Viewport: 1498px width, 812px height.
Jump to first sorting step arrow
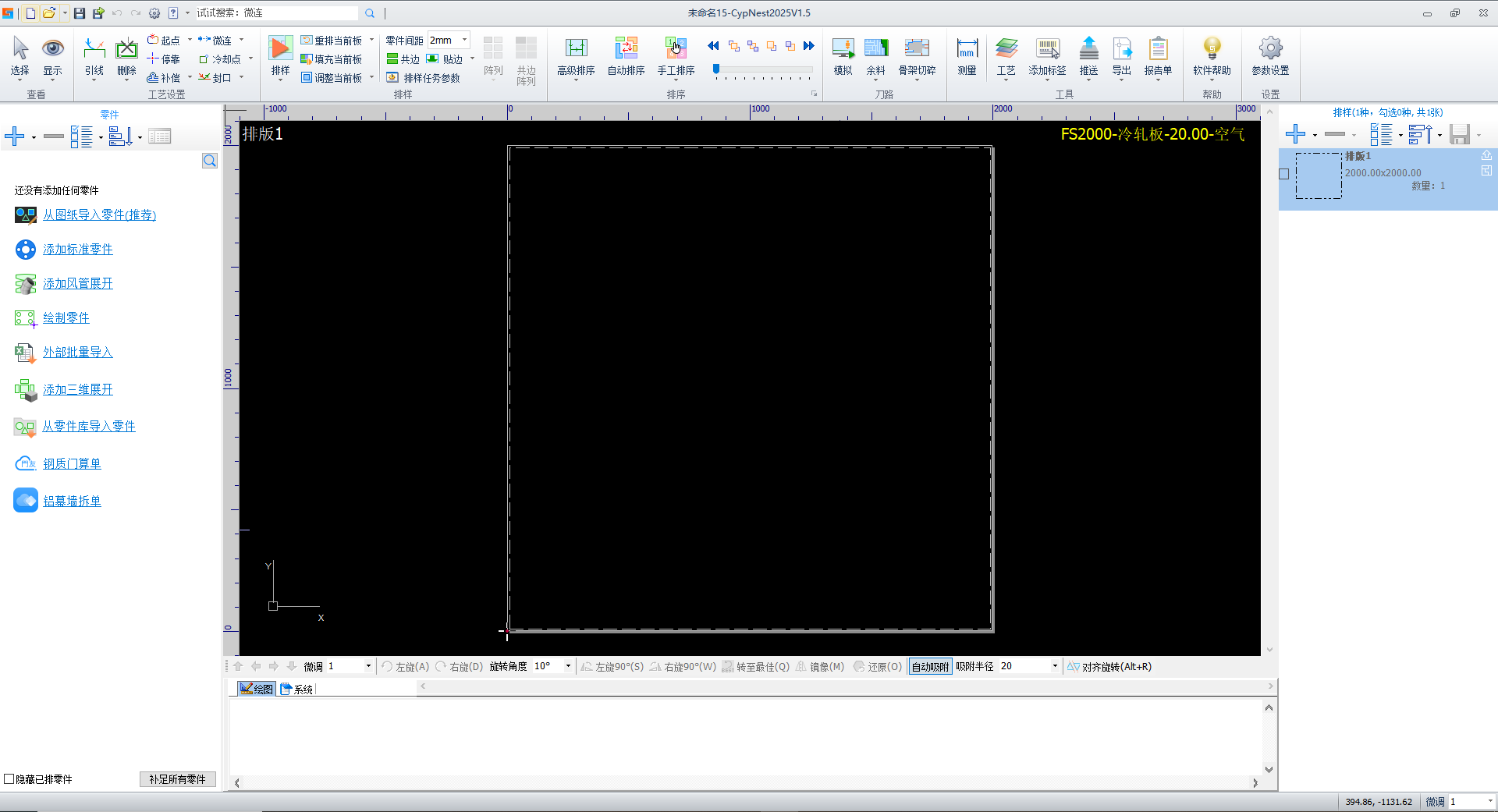pyautogui.click(x=713, y=46)
